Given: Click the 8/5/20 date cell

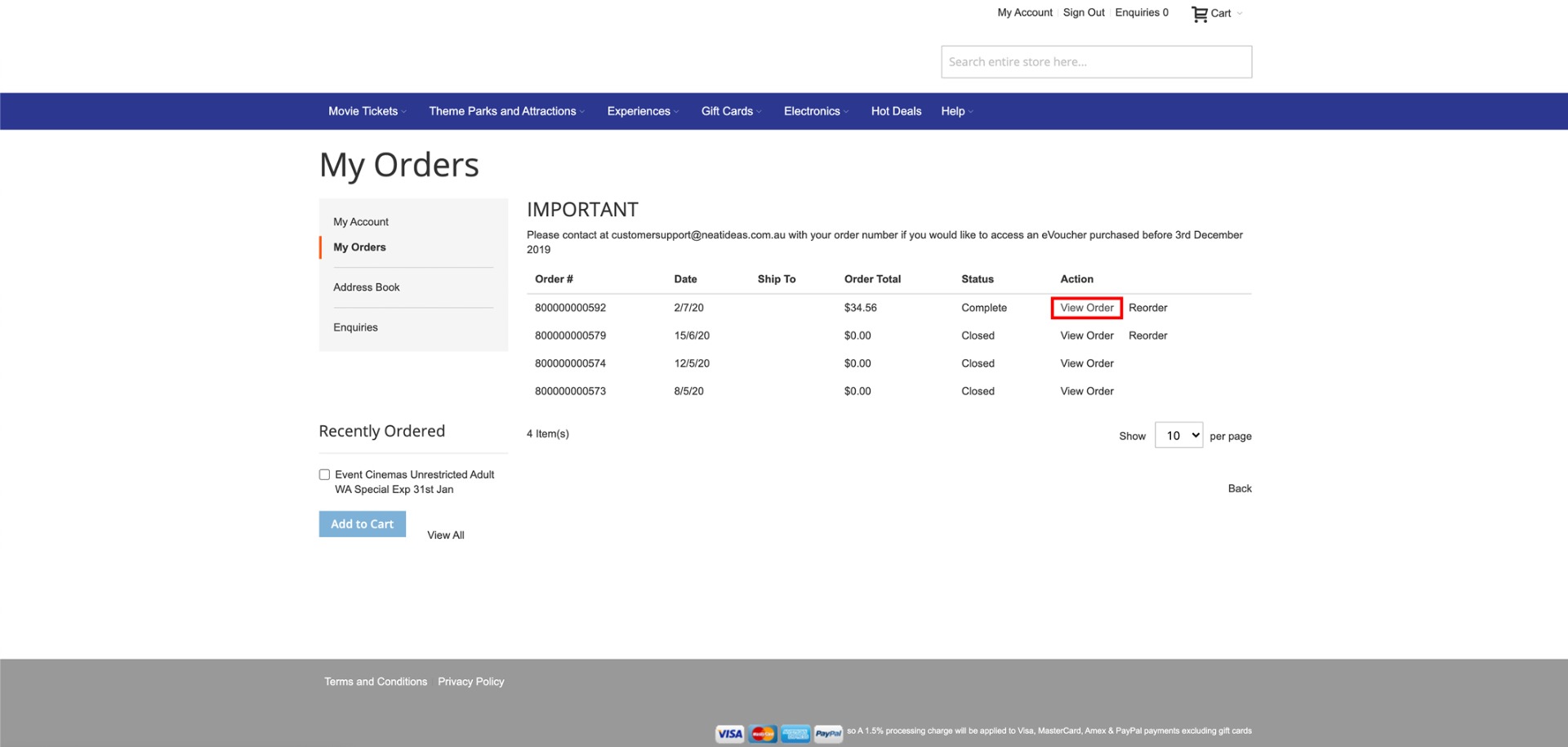Looking at the screenshot, I should (688, 391).
